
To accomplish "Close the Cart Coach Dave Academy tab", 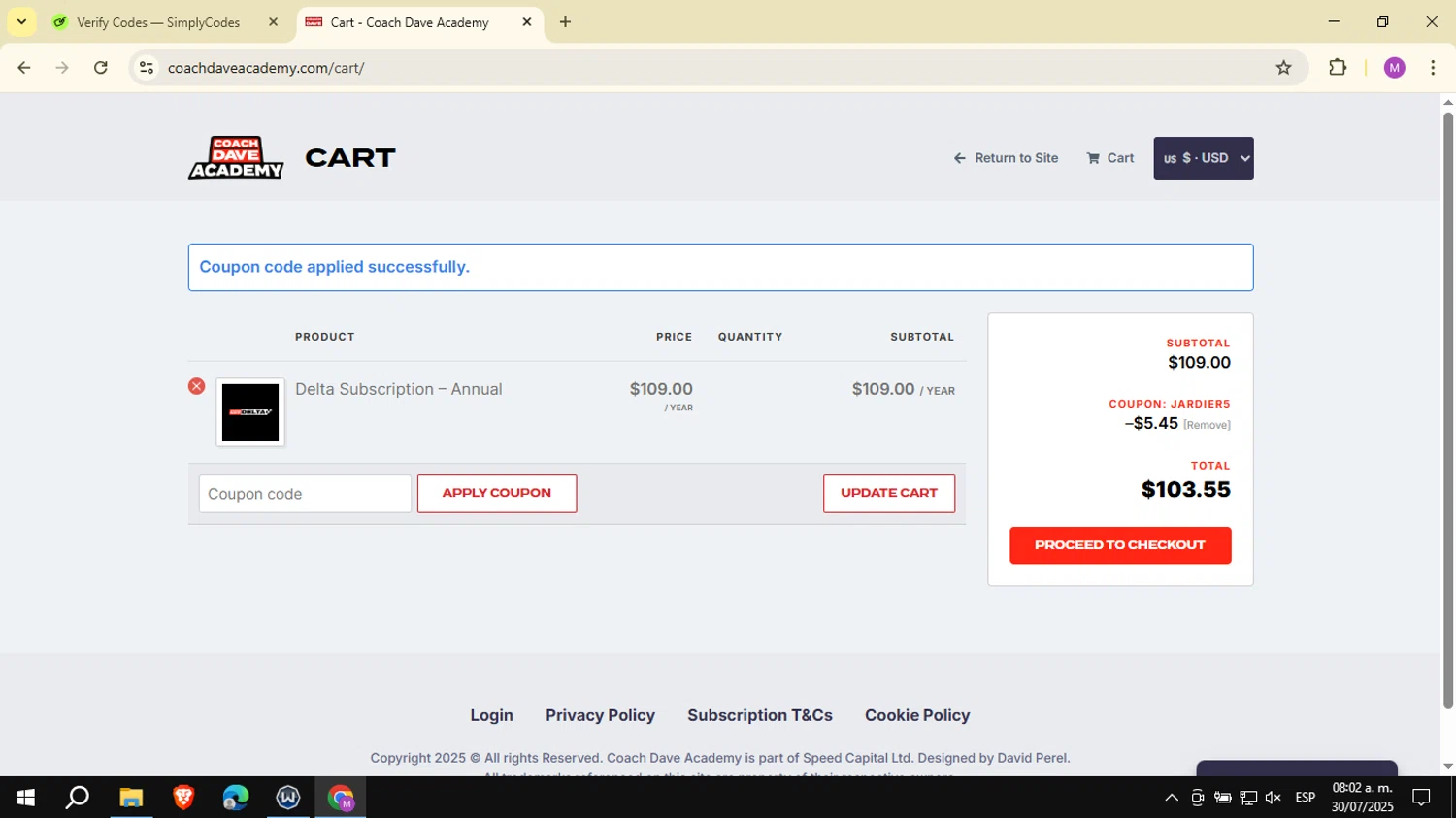I will click(x=527, y=22).
